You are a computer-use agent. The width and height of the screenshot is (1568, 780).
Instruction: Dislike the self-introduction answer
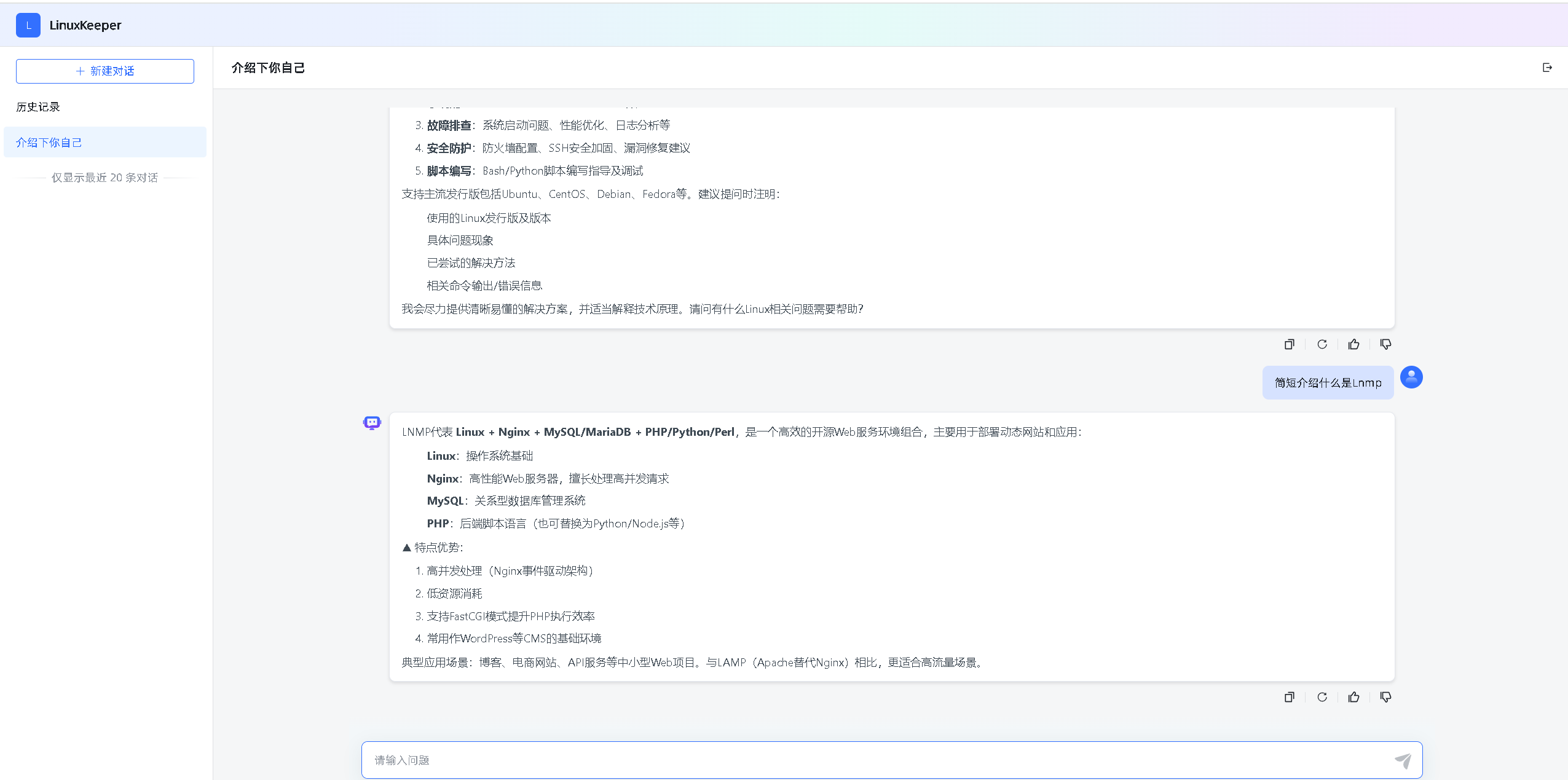[1386, 344]
